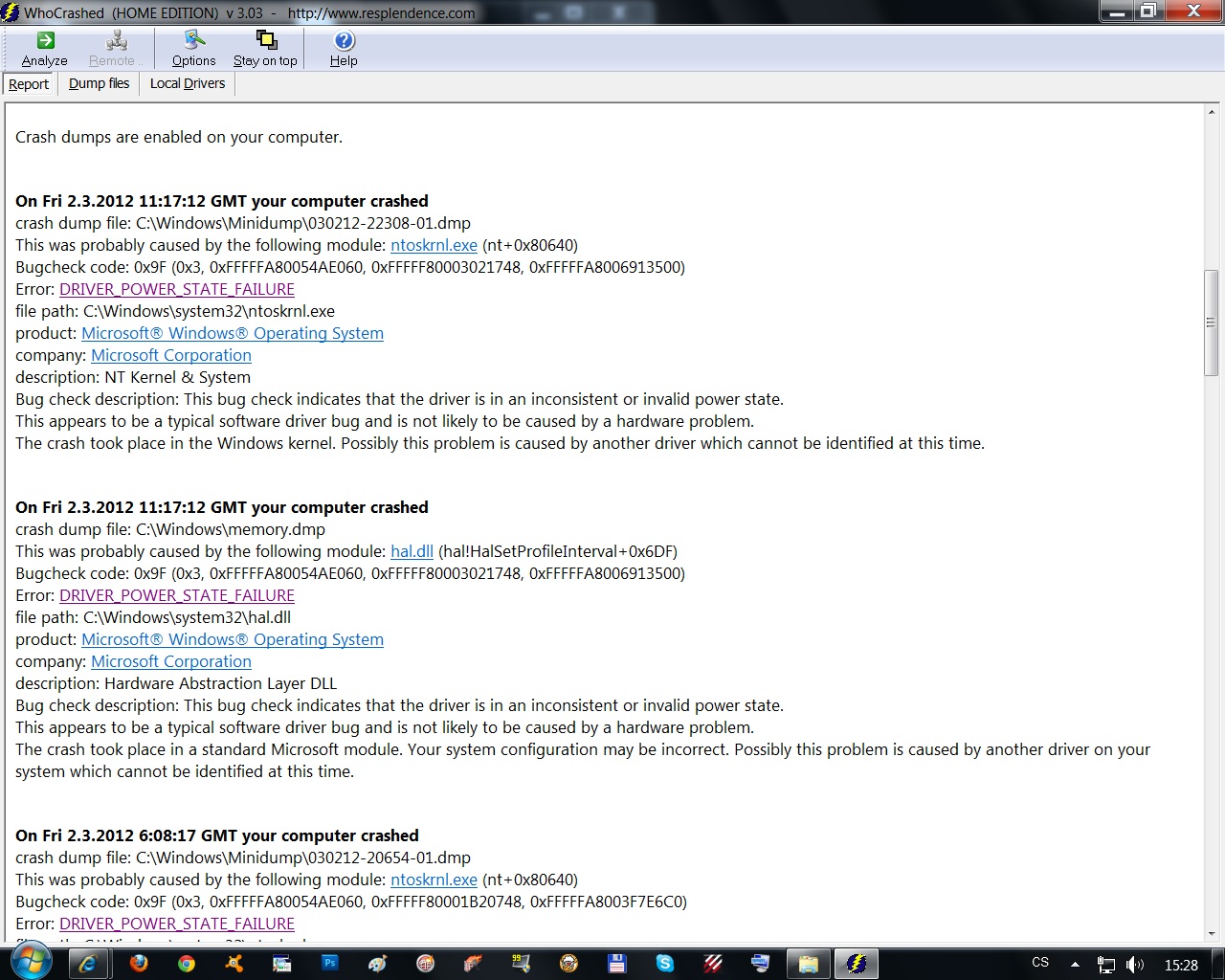Open Help from the toolbar
The width and height of the screenshot is (1225, 980).
(344, 49)
